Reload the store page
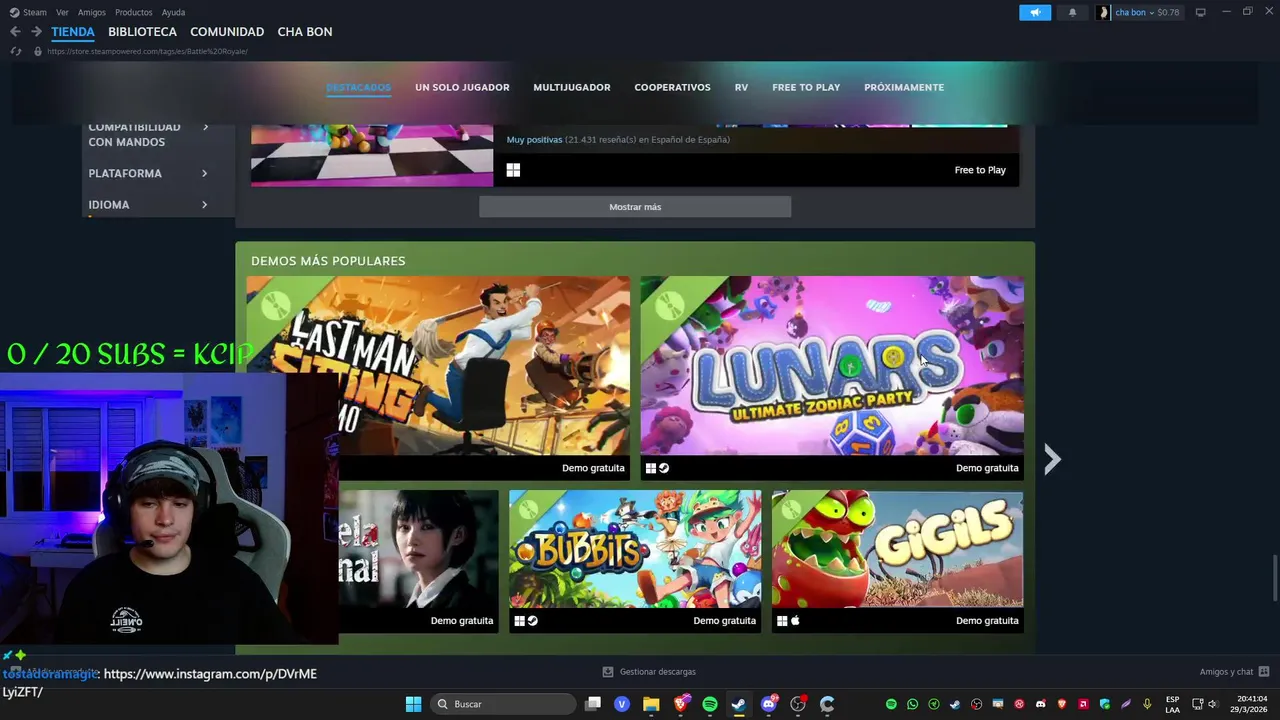Image resolution: width=1280 pixels, height=720 pixels. (x=15, y=51)
